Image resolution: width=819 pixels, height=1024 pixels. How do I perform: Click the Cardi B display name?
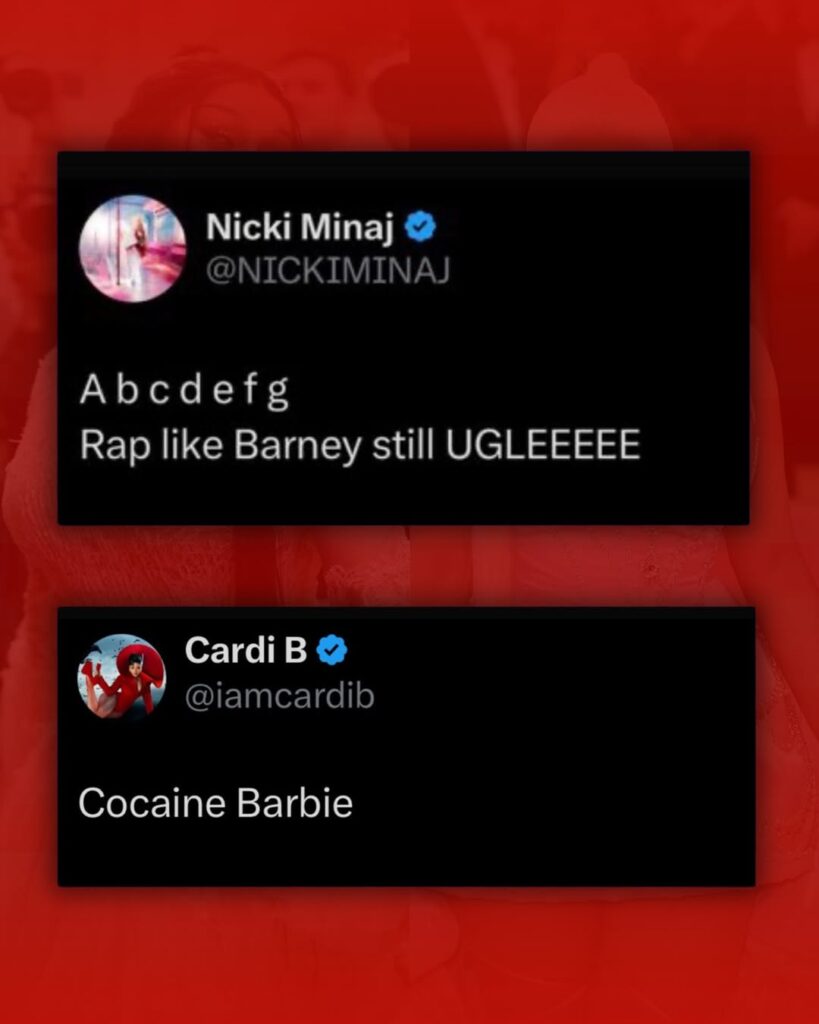pyautogui.click(x=246, y=650)
